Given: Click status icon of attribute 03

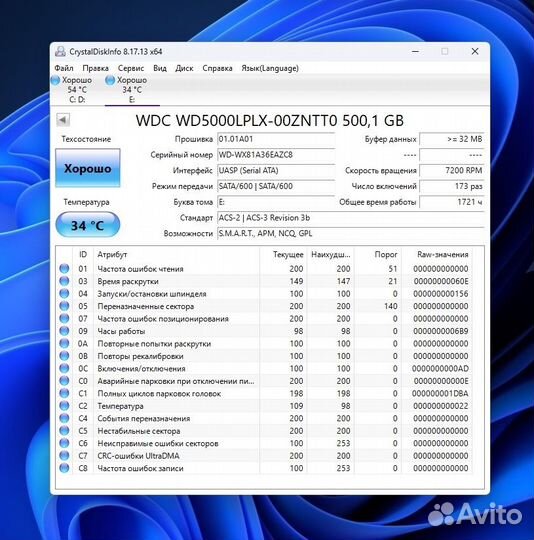Looking at the screenshot, I should (64, 281).
